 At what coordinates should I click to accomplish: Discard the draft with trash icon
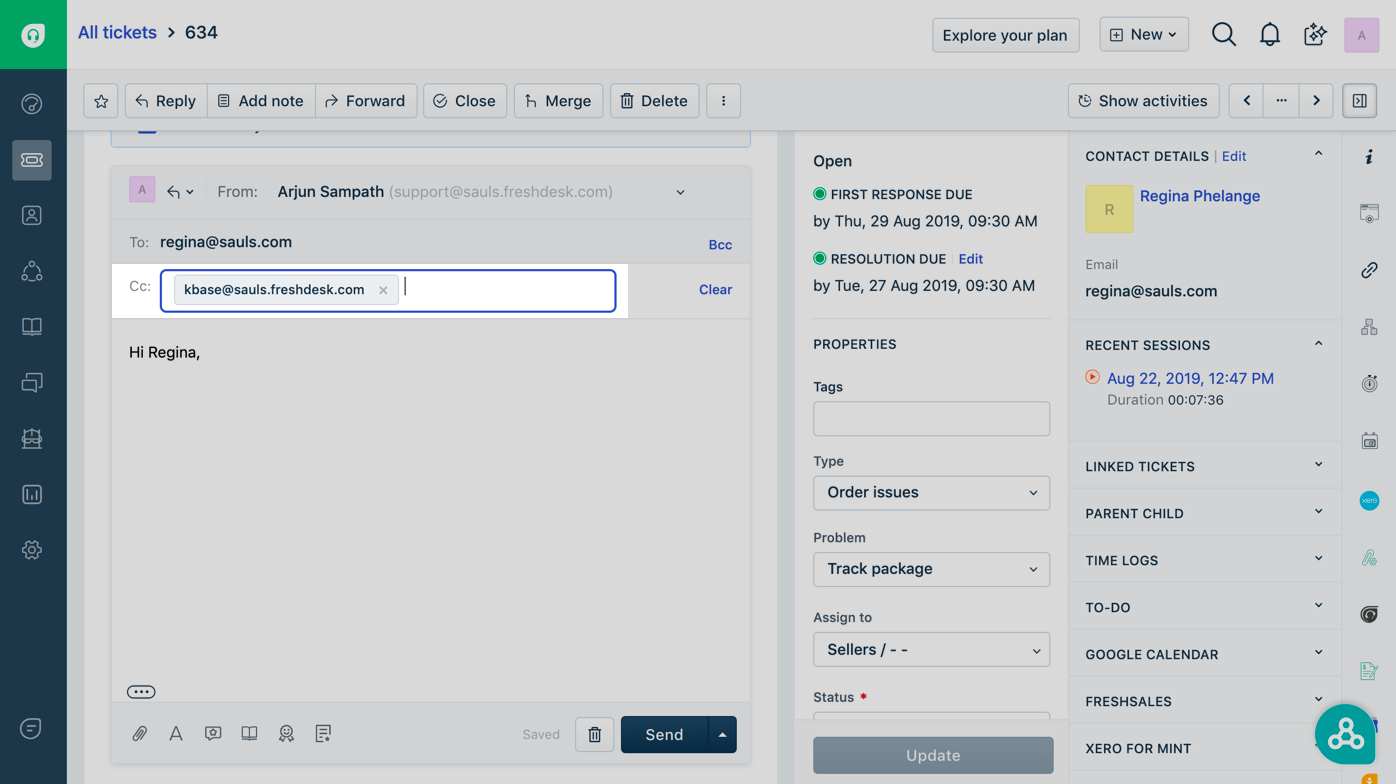tap(595, 735)
